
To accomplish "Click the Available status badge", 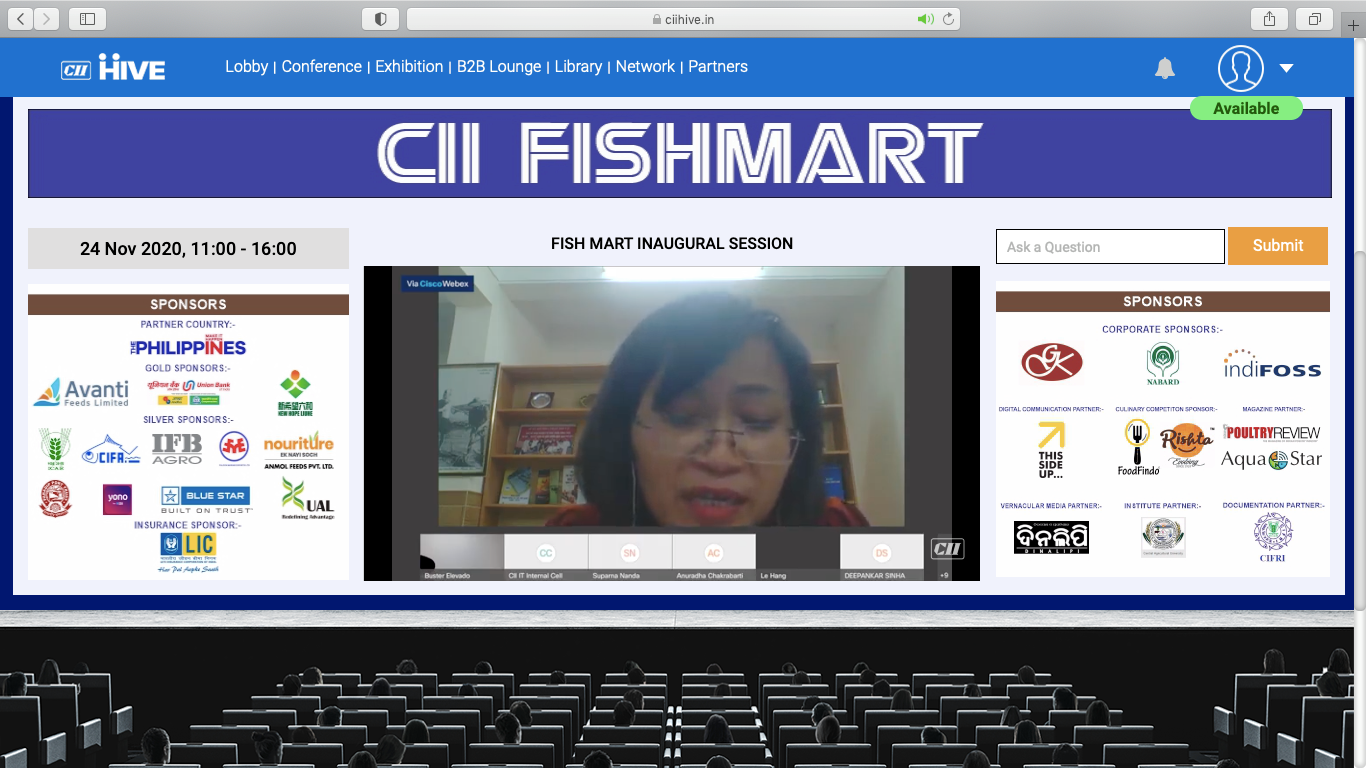I will (1246, 108).
